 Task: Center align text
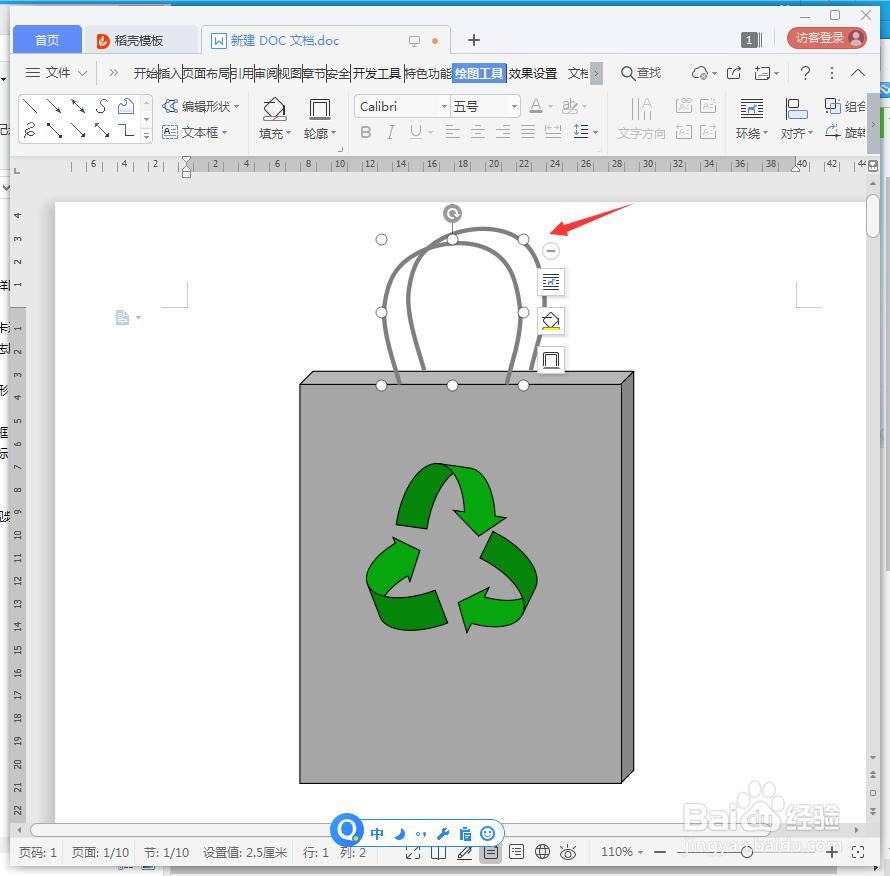[x=478, y=132]
